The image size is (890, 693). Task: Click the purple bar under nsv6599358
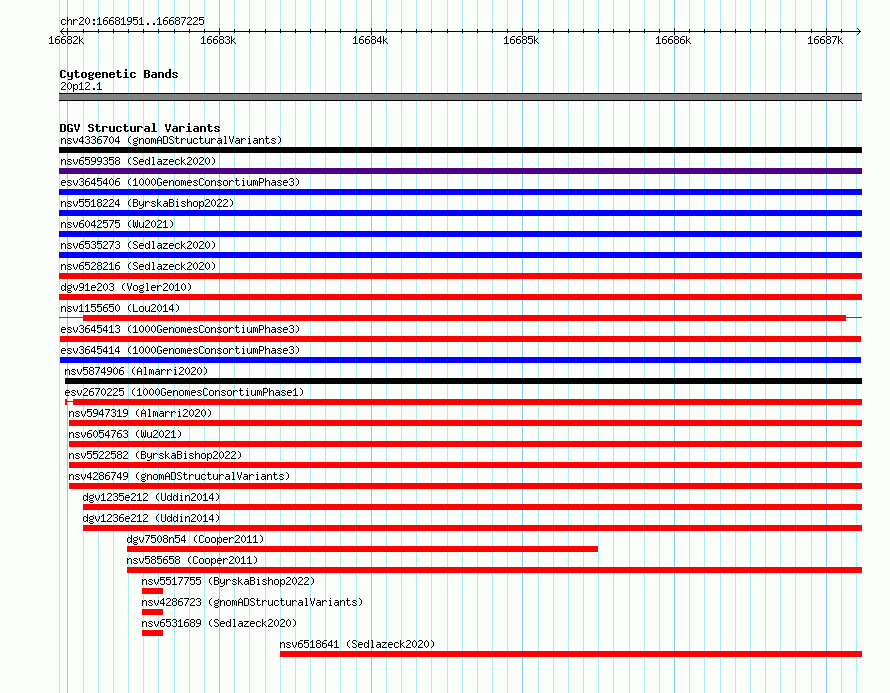click(x=460, y=171)
